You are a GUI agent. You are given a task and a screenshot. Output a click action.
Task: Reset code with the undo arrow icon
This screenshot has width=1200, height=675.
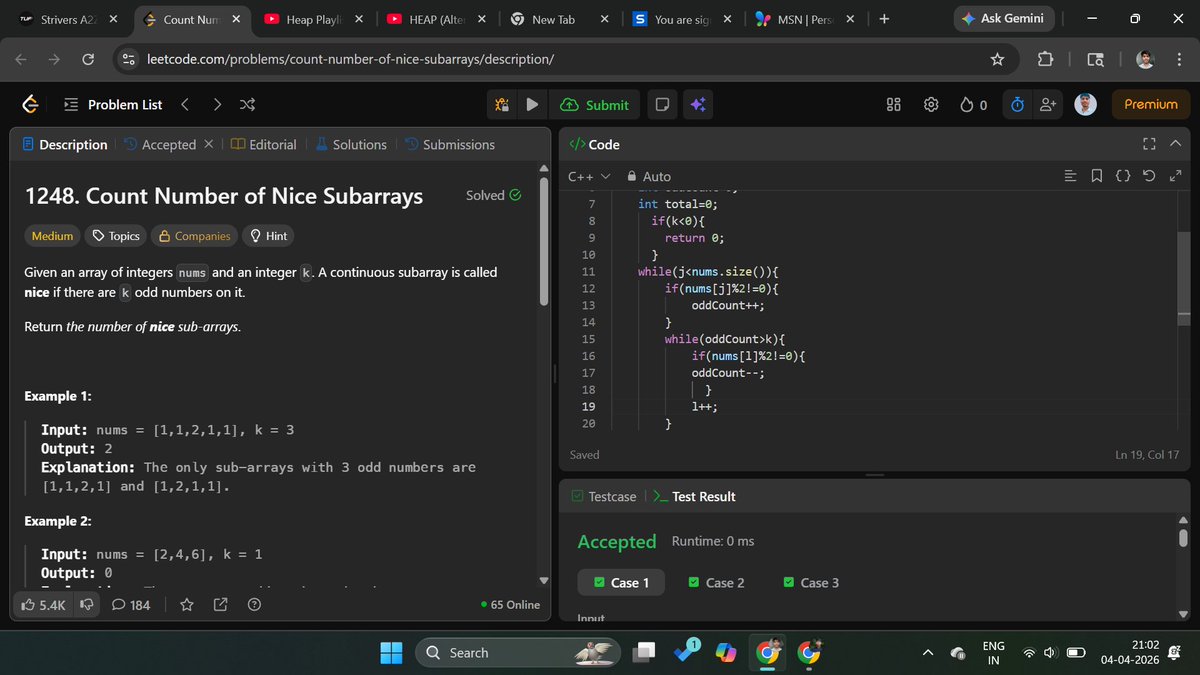(1149, 176)
